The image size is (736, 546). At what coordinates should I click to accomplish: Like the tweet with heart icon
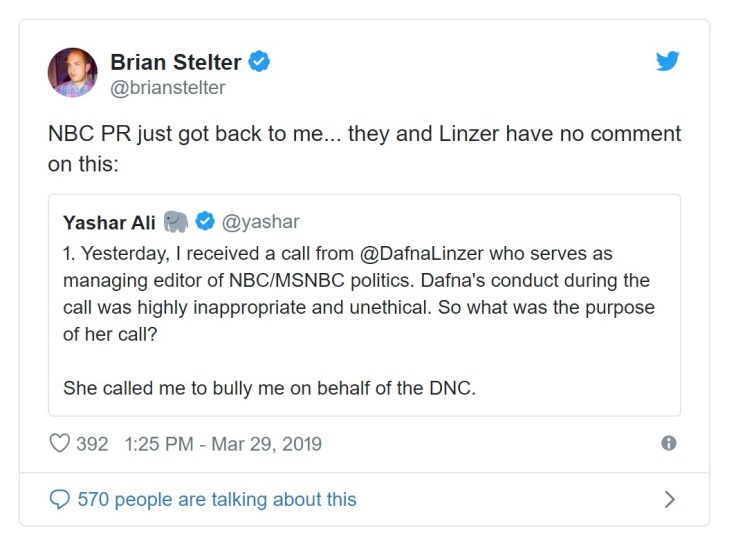(x=60, y=443)
